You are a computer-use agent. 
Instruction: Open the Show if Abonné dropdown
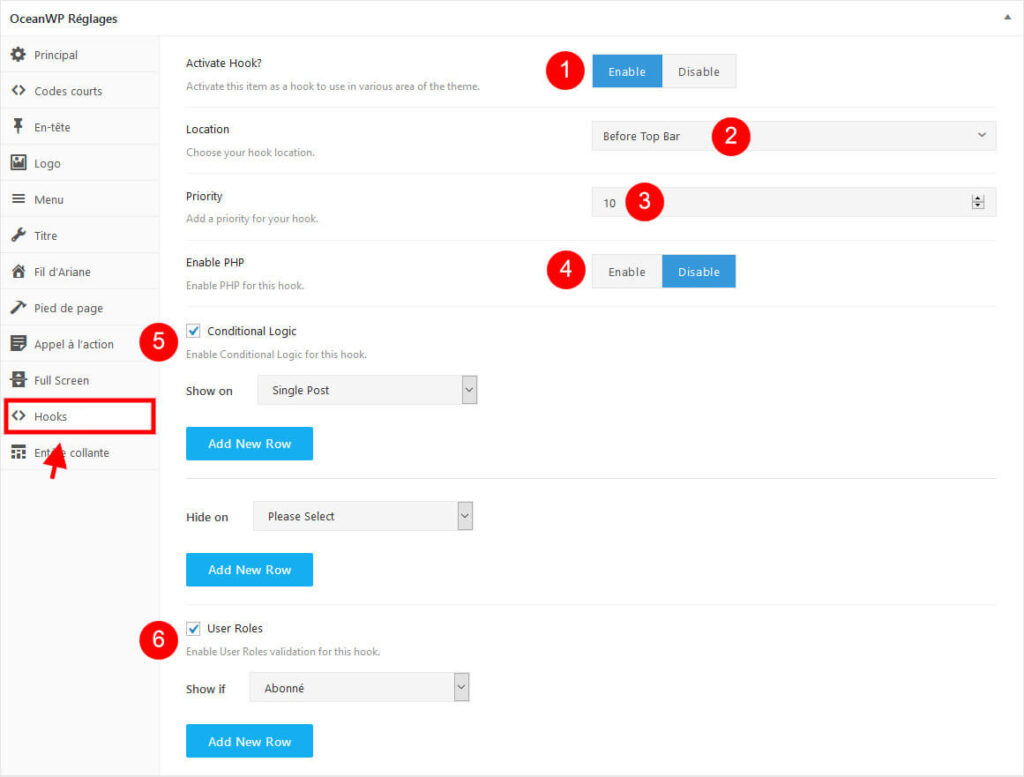click(359, 688)
